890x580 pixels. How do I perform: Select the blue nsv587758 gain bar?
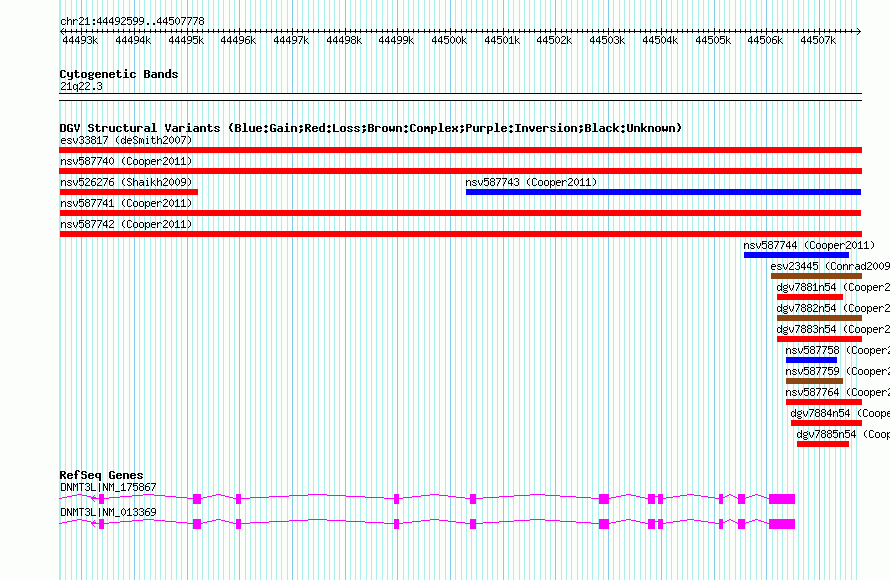tap(811, 360)
